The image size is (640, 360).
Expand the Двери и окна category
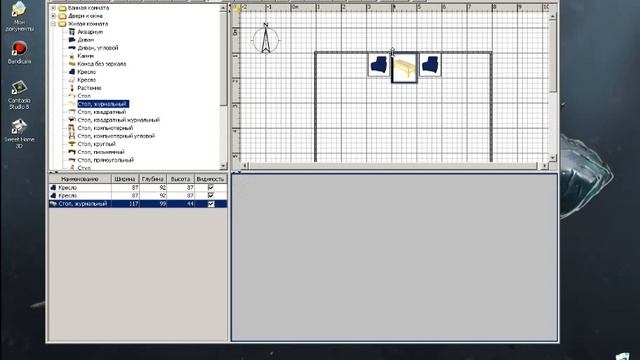[53, 16]
